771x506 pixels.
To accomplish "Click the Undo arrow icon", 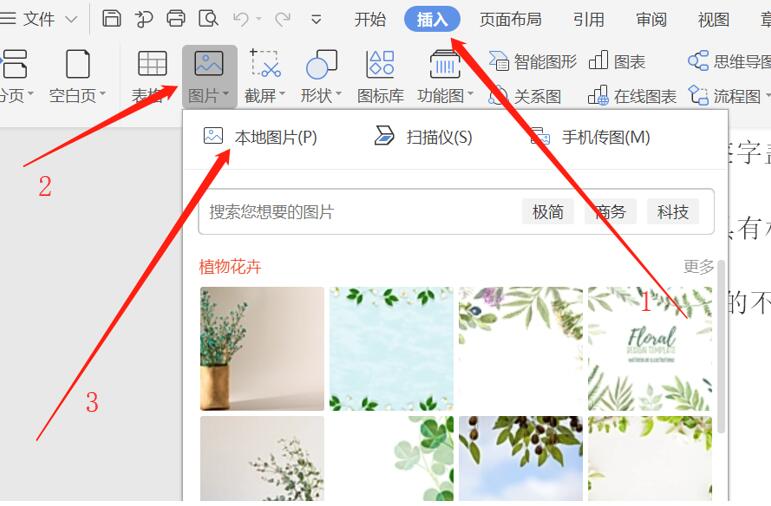I will (241, 19).
